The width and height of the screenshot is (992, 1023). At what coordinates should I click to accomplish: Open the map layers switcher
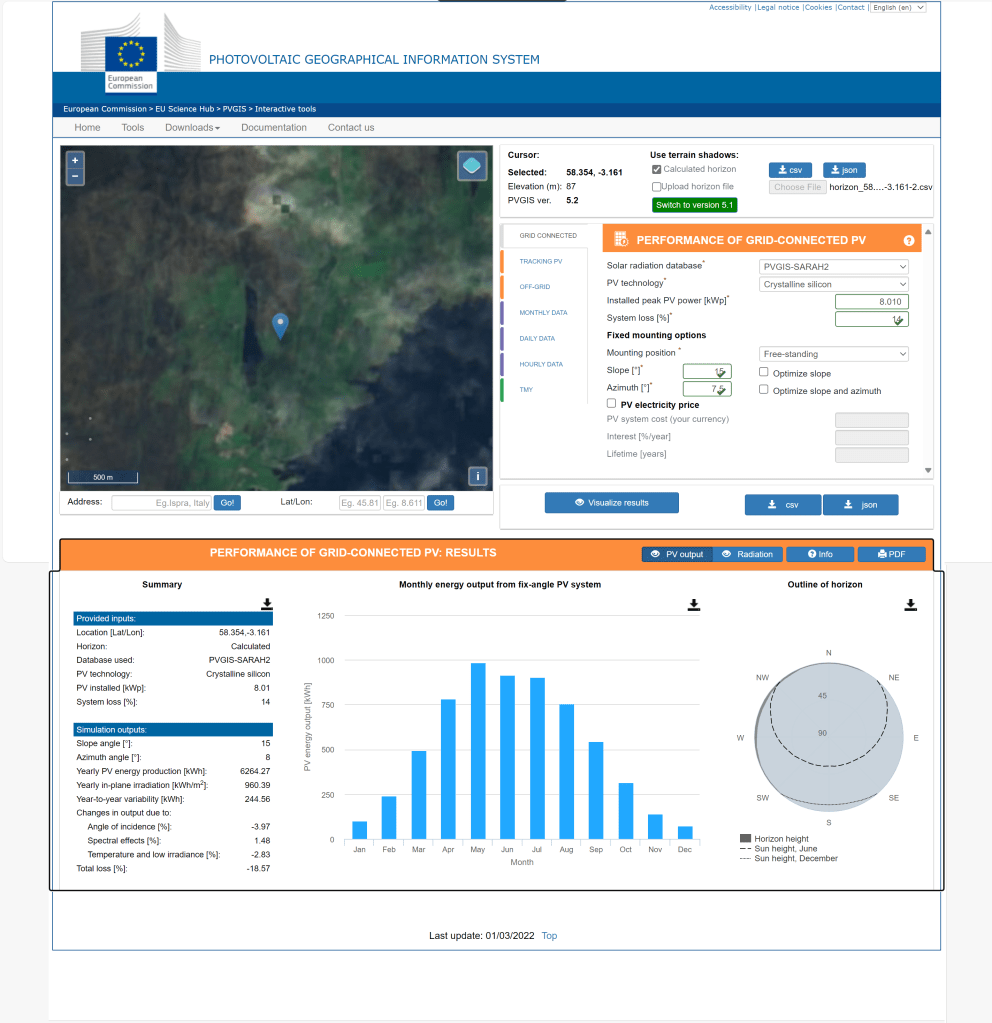click(472, 166)
